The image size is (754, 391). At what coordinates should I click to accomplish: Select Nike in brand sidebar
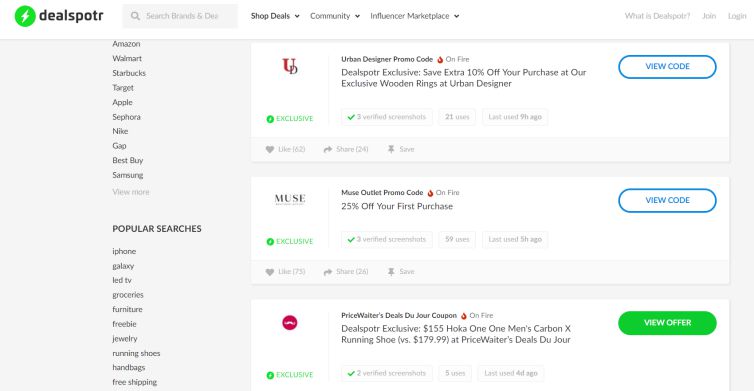click(x=120, y=131)
